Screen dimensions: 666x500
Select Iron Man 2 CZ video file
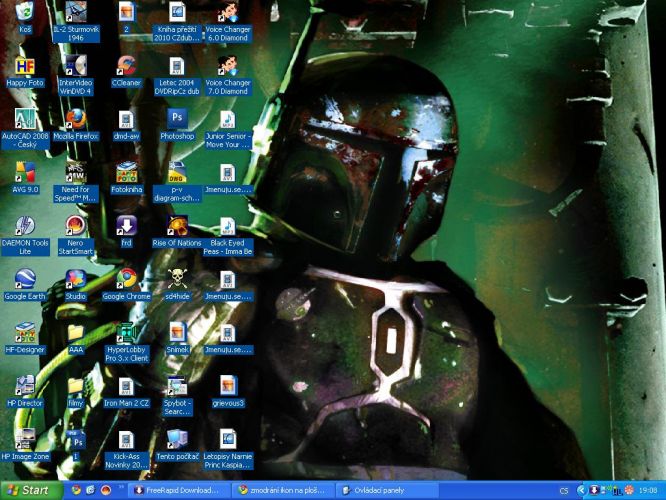pos(127,393)
